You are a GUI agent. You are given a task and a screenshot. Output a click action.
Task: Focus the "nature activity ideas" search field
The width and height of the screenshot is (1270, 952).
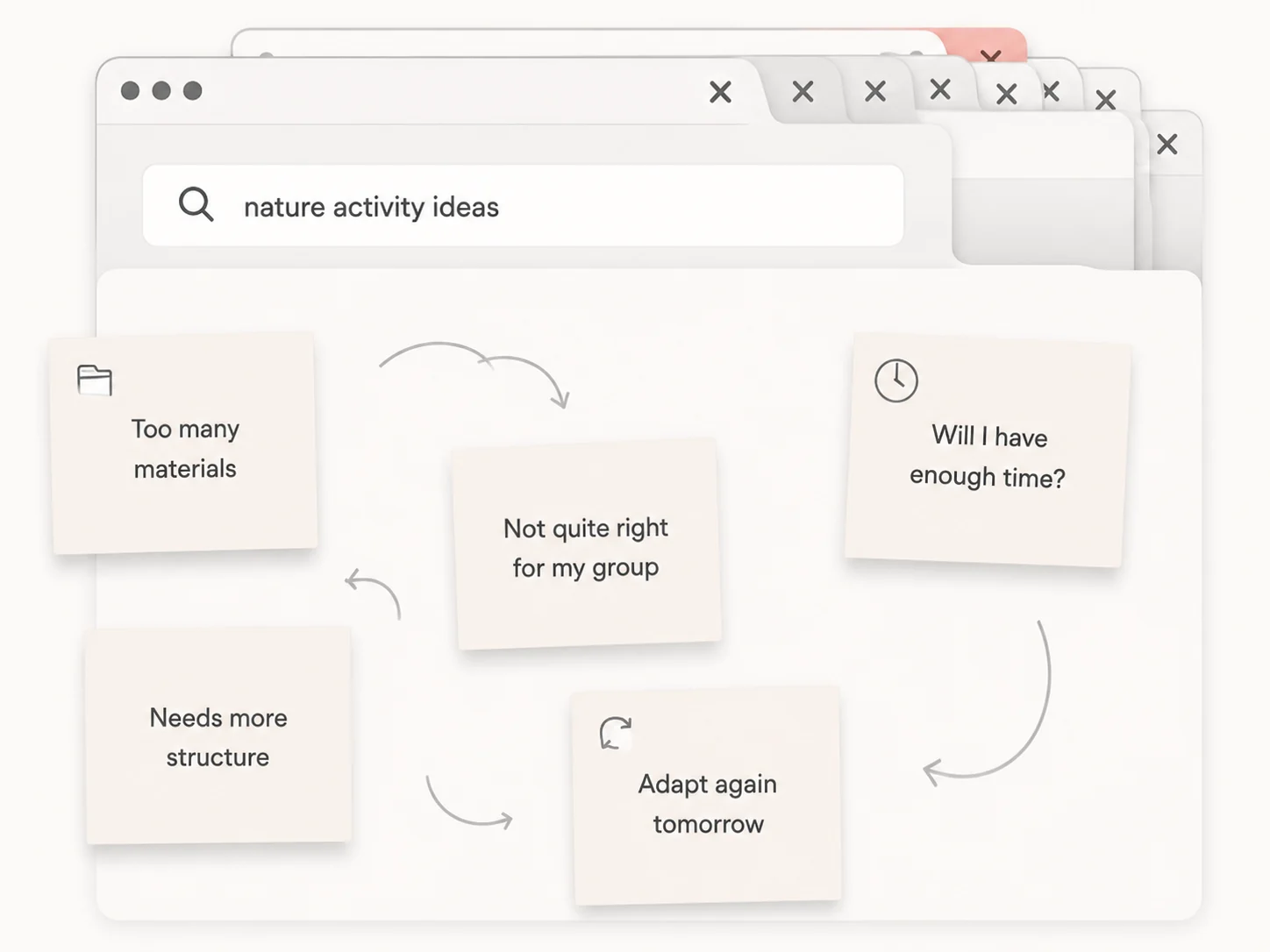click(x=523, y=206)
